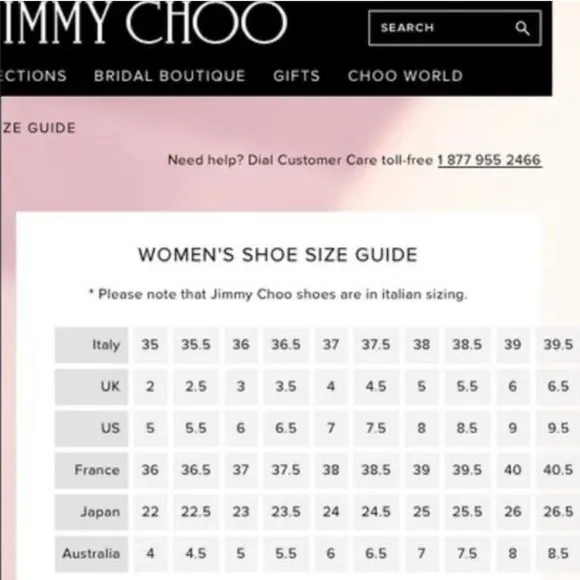Click the Japan row header cell
This screenshot has height=580, width=580.
91,512
